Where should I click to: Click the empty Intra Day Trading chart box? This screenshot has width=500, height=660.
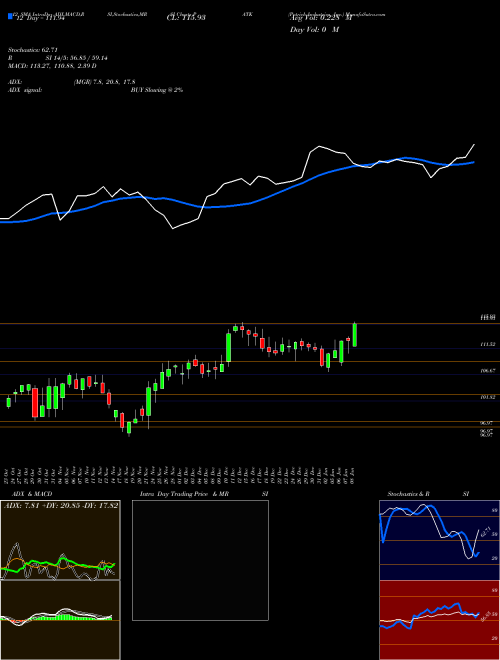point(200,560)
